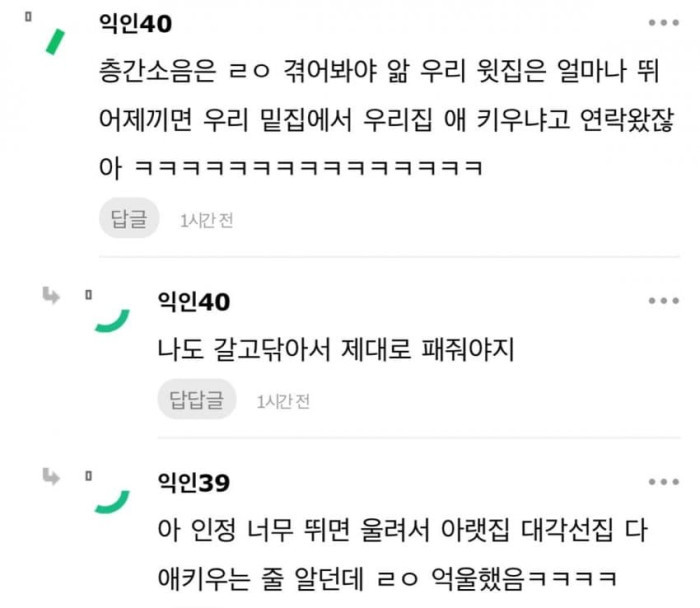Click the reply text starting with 아 인정 너무 뛰면
The width and height of the screenshot is (700, 608).
403,554
